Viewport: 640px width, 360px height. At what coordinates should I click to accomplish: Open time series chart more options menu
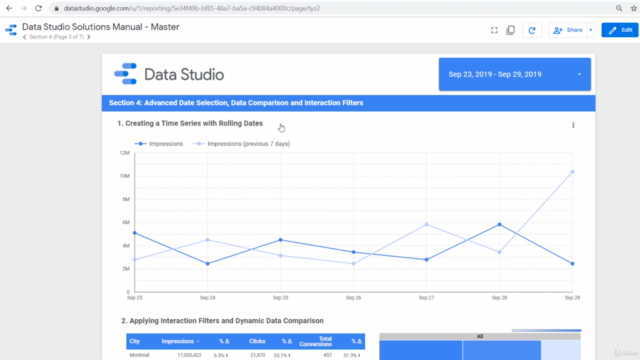click(573, 125)
